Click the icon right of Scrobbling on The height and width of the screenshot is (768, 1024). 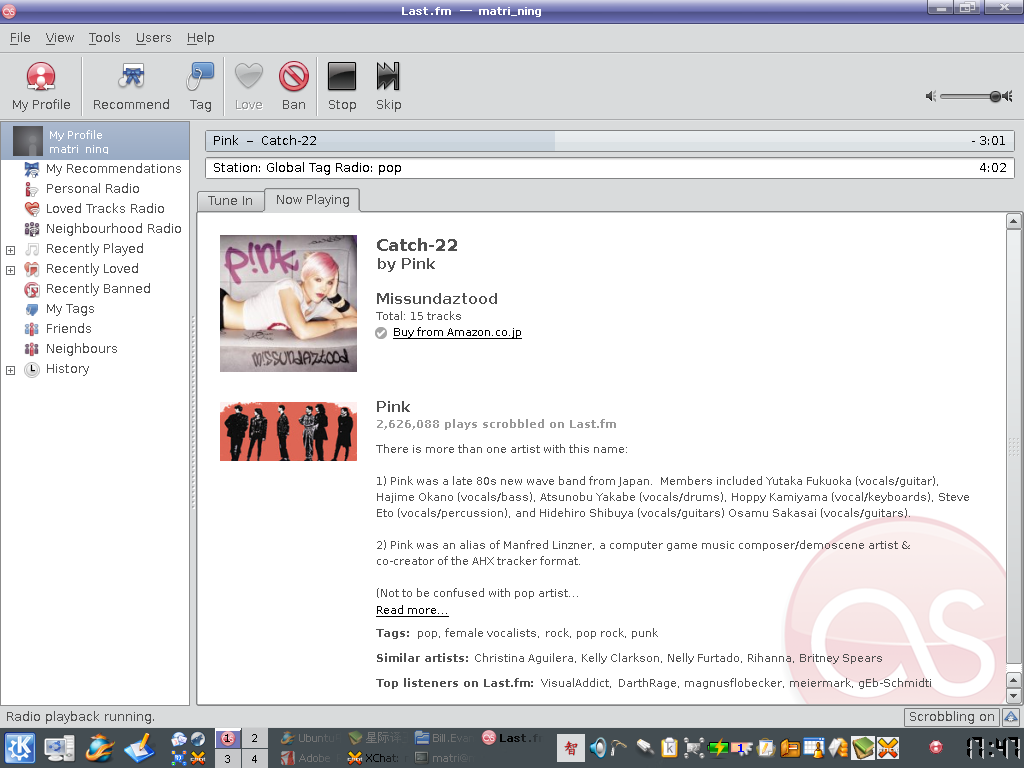pos(1010,717)
